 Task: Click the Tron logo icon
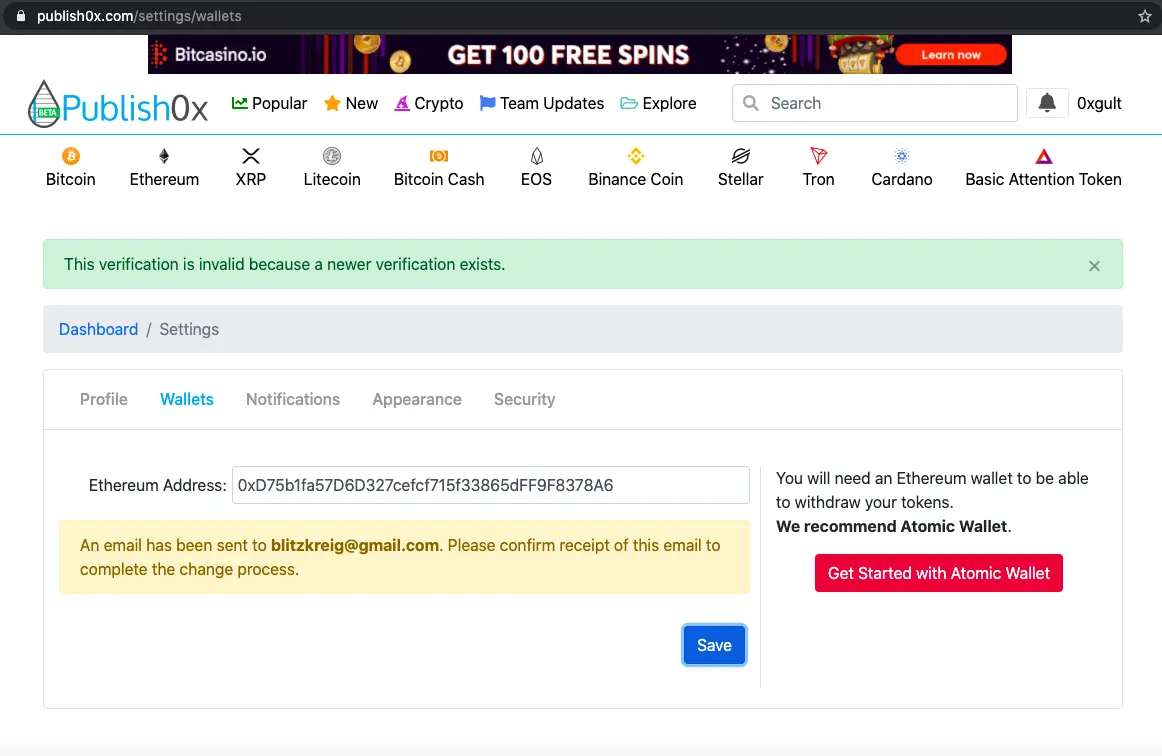[818, 156]
